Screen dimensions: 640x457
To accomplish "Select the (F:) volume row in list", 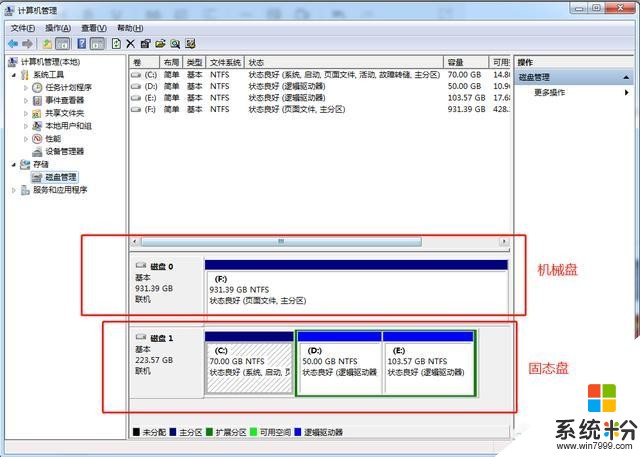I will [320, 109].
